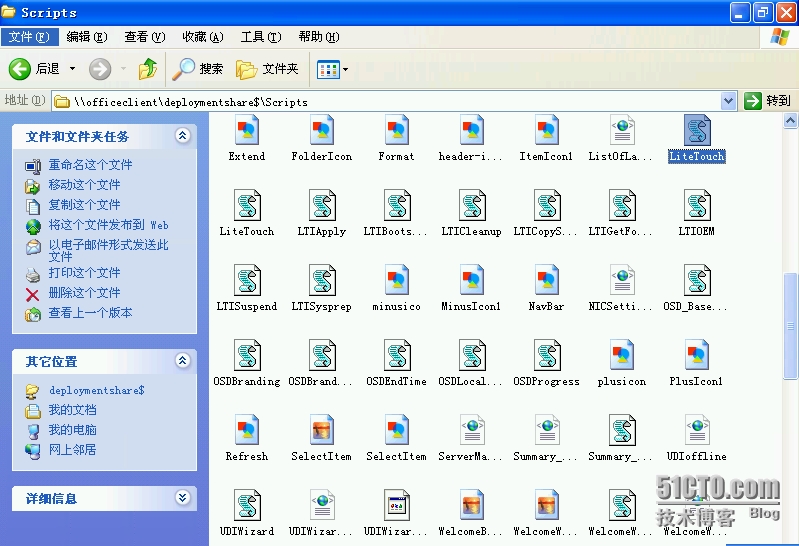Toggle the 文件夹 folders pane
Screen dimensions: 799x546
point(268,69)
